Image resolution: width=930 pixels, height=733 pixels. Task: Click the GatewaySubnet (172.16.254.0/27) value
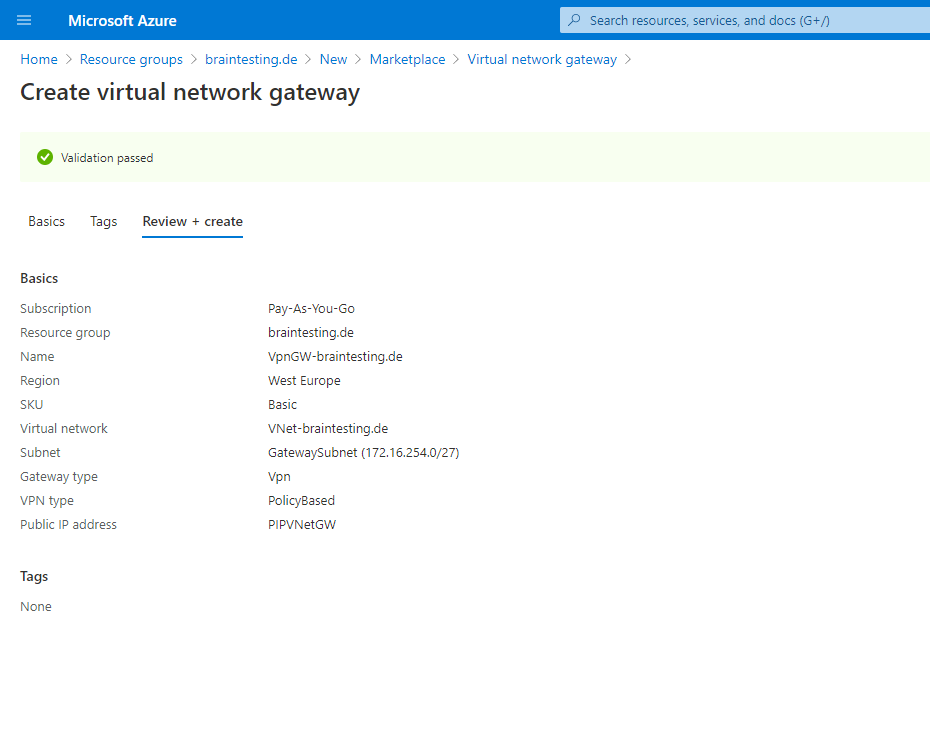click(x=364, y=452)
